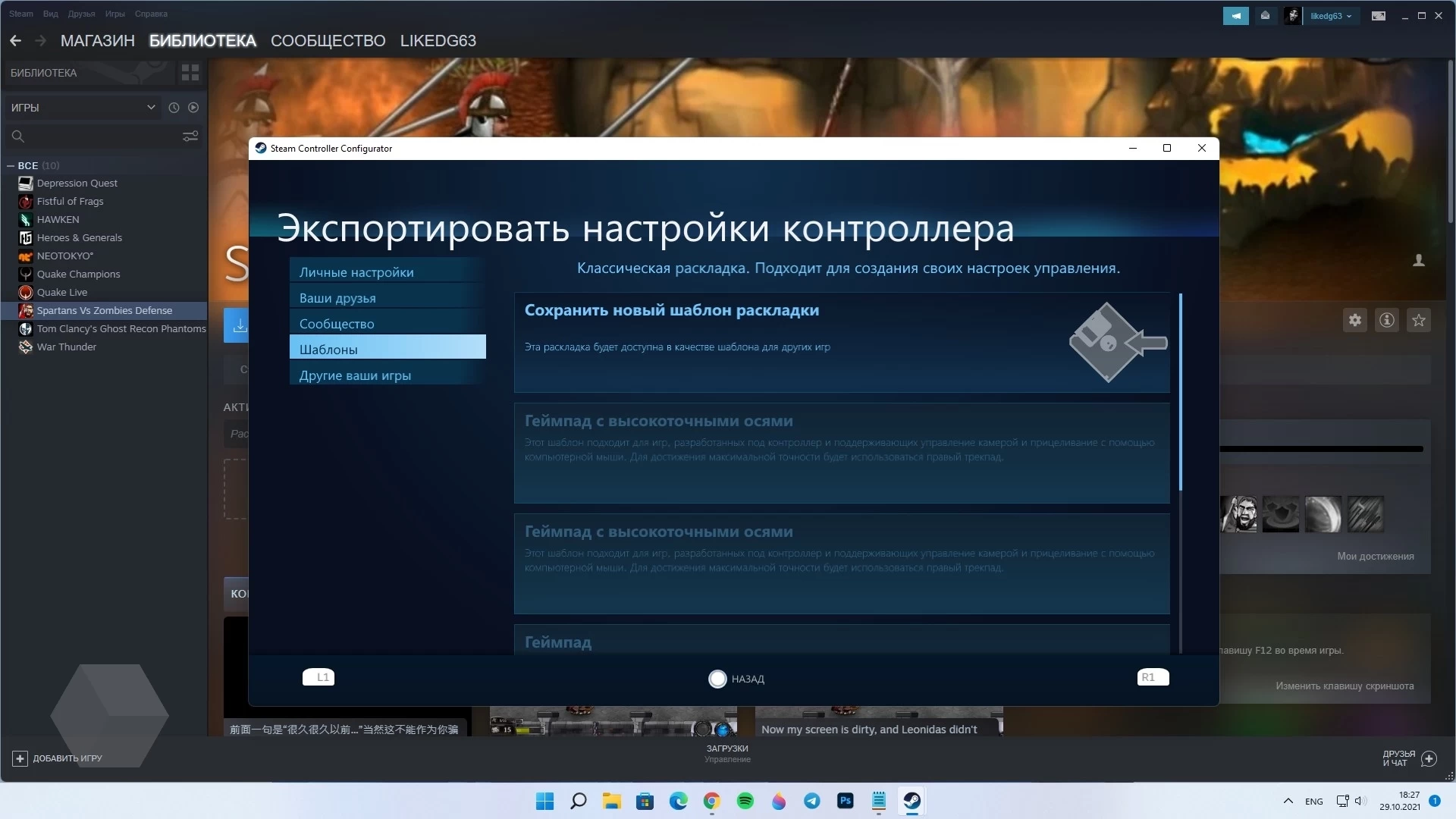Switch library to grid view icon
The width and height of the screenshot is (1456, 819).
(x=190, y=73)
